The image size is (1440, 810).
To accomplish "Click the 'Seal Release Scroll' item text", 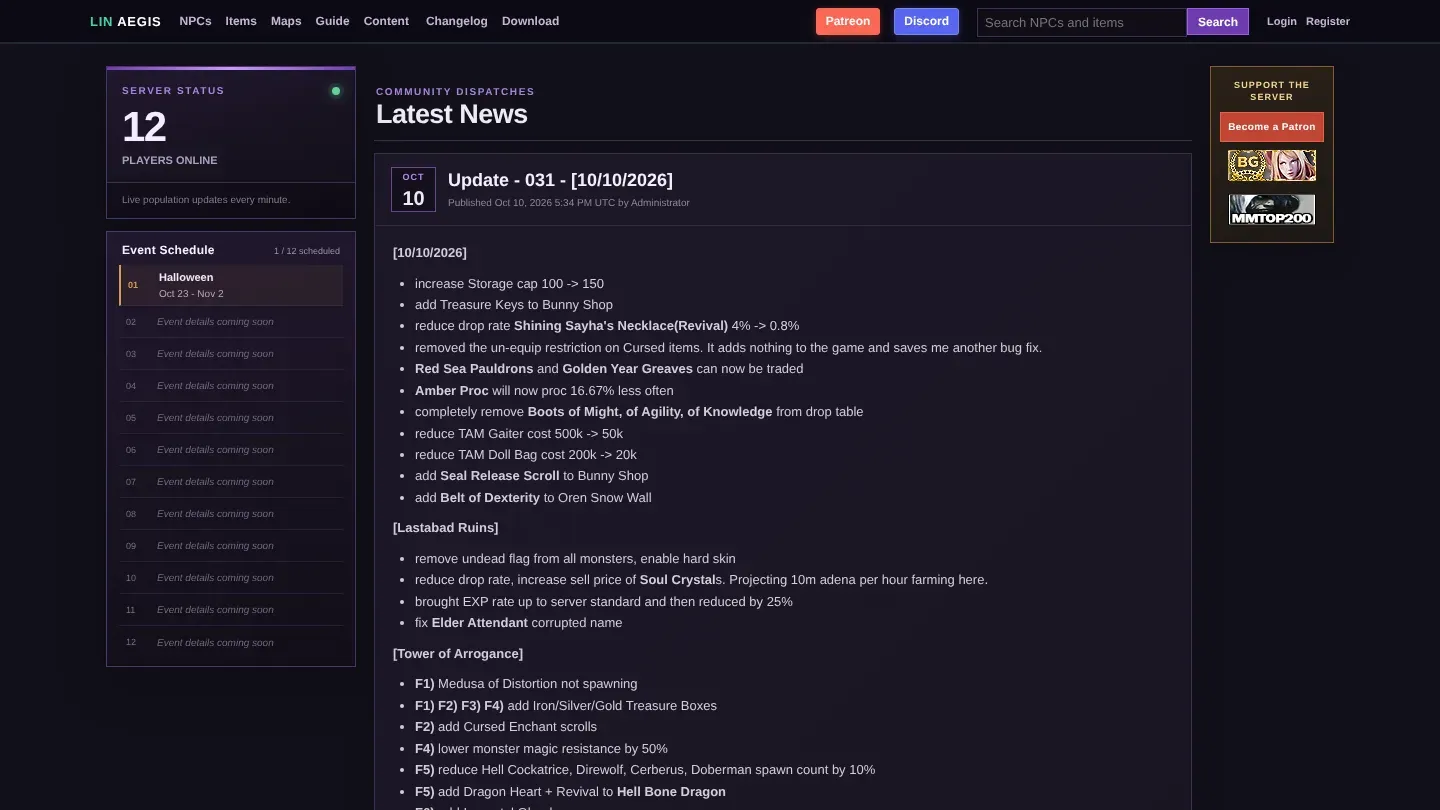I will [x=500, y=476].
